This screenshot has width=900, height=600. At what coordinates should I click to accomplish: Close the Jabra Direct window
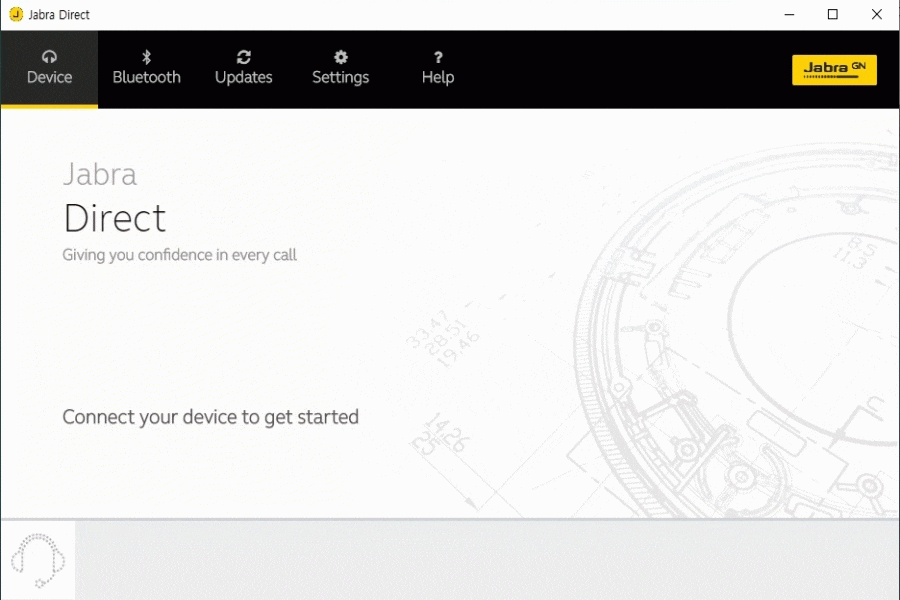[876, 14]
